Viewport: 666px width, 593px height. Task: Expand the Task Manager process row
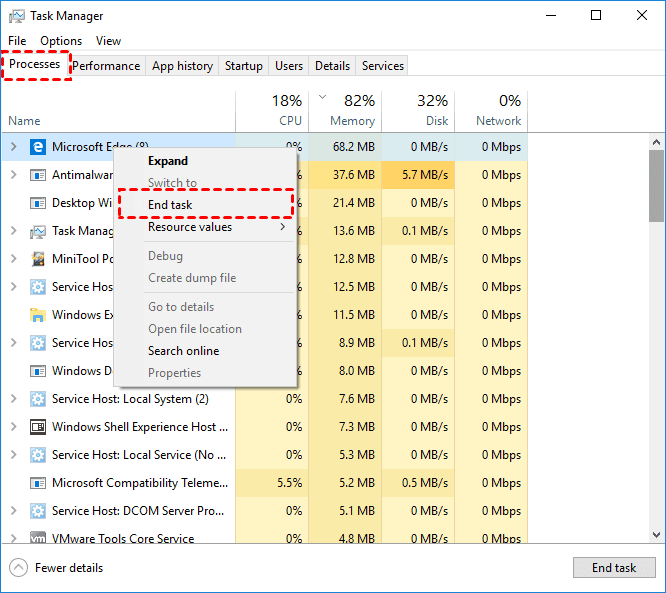click(x=14, y=231)
